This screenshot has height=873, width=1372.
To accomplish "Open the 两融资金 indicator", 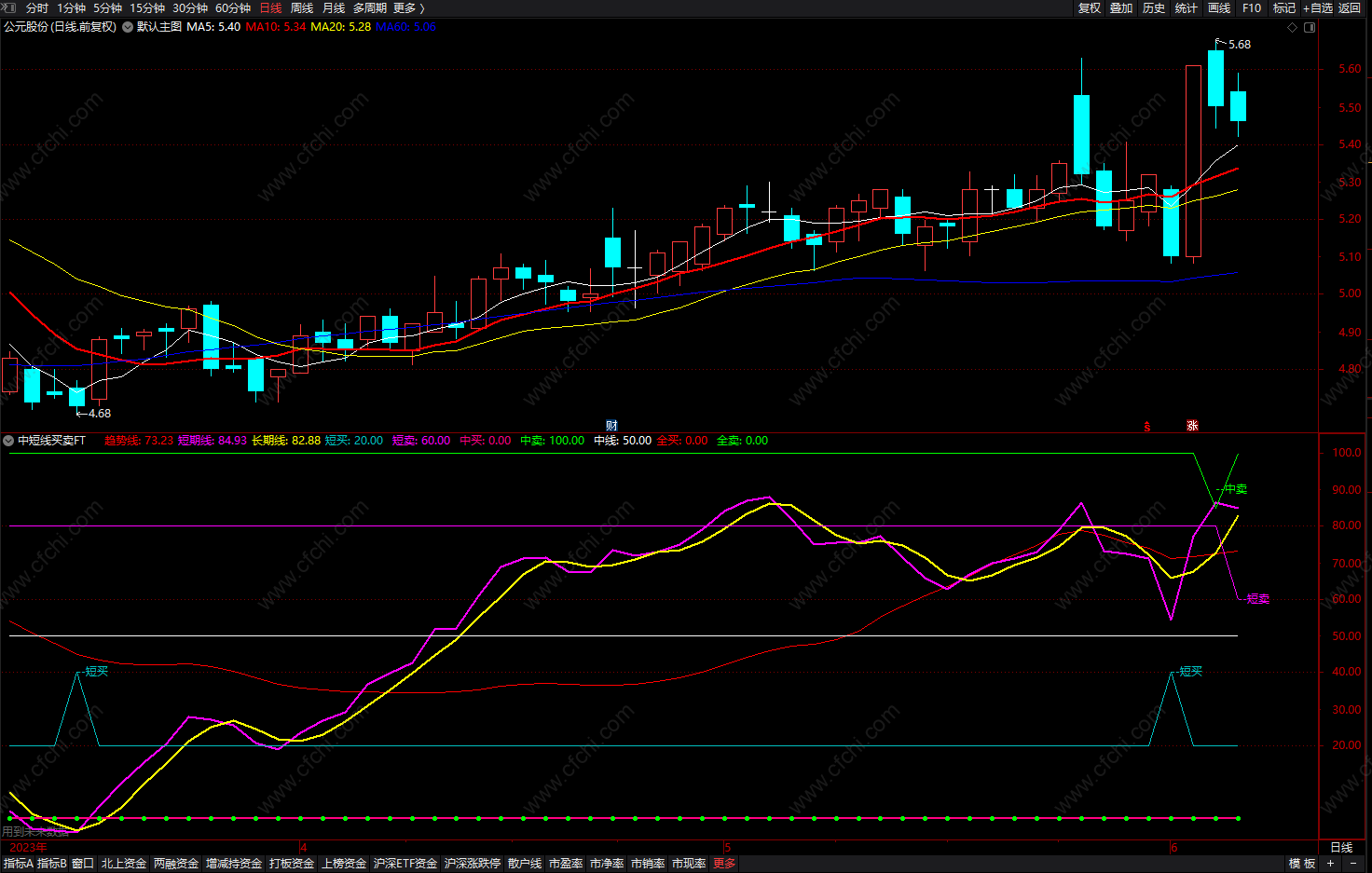I will tap(176, 864).
